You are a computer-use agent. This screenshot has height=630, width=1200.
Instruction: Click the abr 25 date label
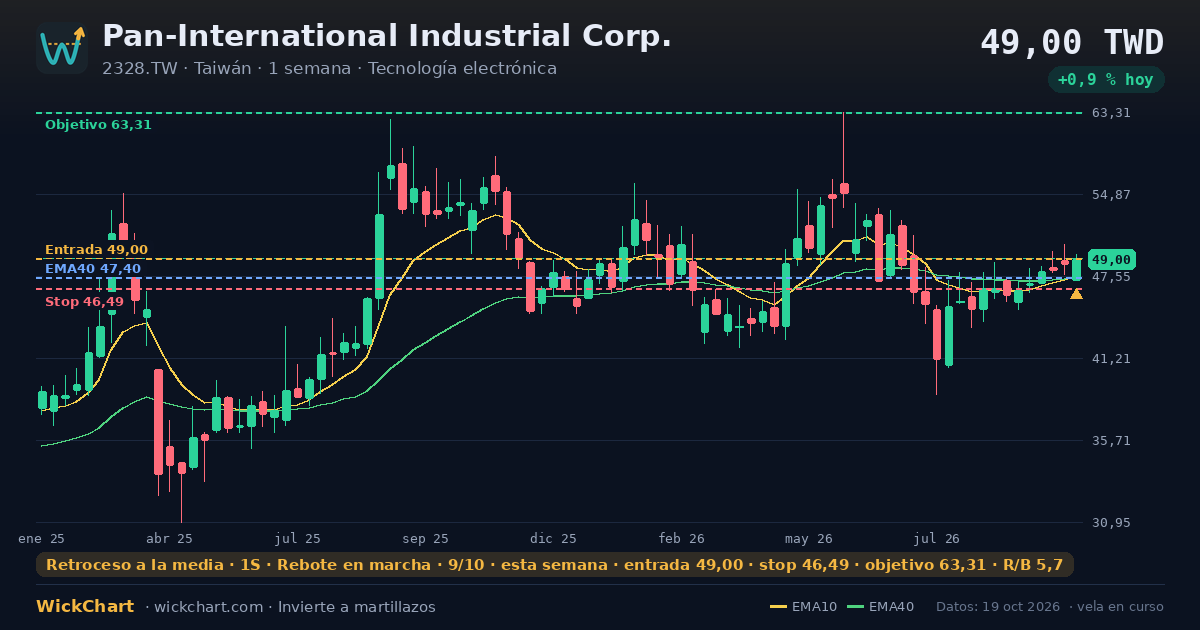click(170, 538)
